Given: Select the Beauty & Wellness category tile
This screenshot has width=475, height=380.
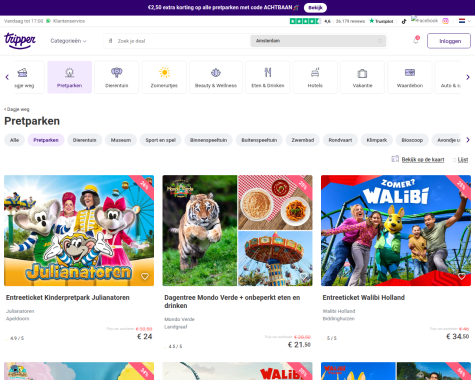Looking at the screenshot, I should [216, 77].
